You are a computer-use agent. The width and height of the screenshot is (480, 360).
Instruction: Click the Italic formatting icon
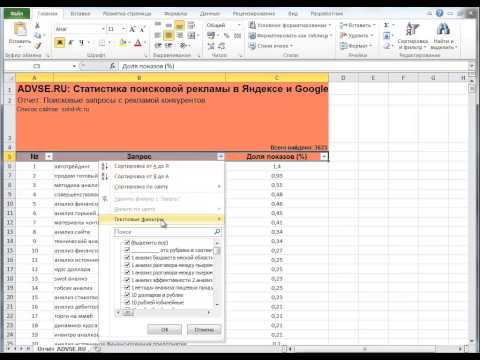[71, 43]
